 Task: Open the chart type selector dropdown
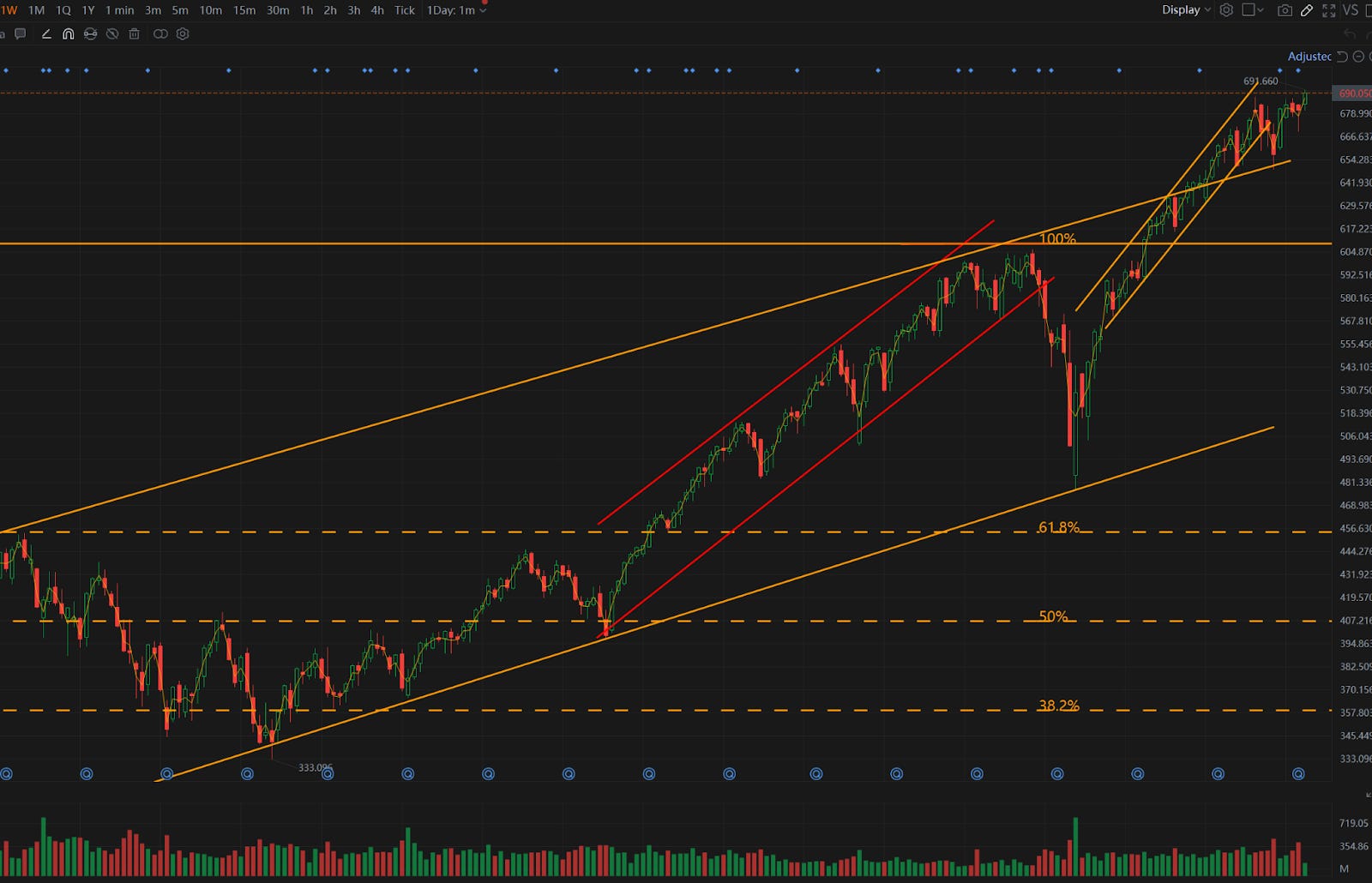click(1250, 10)
